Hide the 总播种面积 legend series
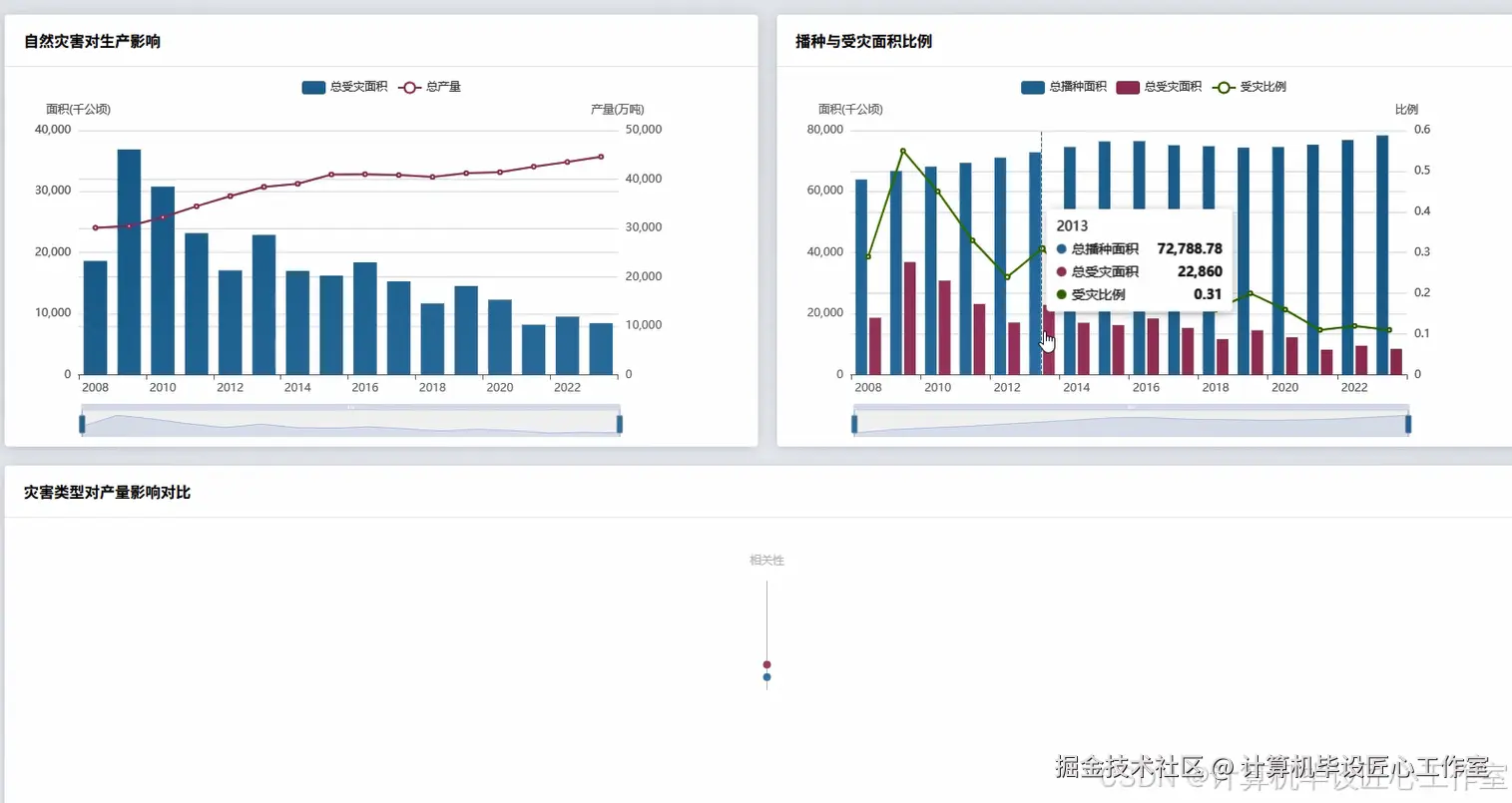Viewport: 1512px width, 803px height. point(1064,87)
